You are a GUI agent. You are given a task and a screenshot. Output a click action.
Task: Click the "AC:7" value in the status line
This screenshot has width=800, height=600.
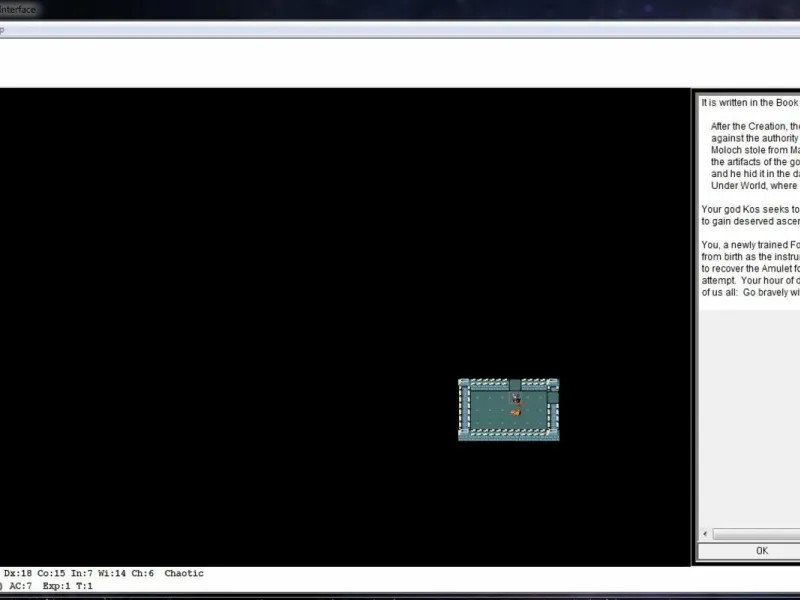20,586
